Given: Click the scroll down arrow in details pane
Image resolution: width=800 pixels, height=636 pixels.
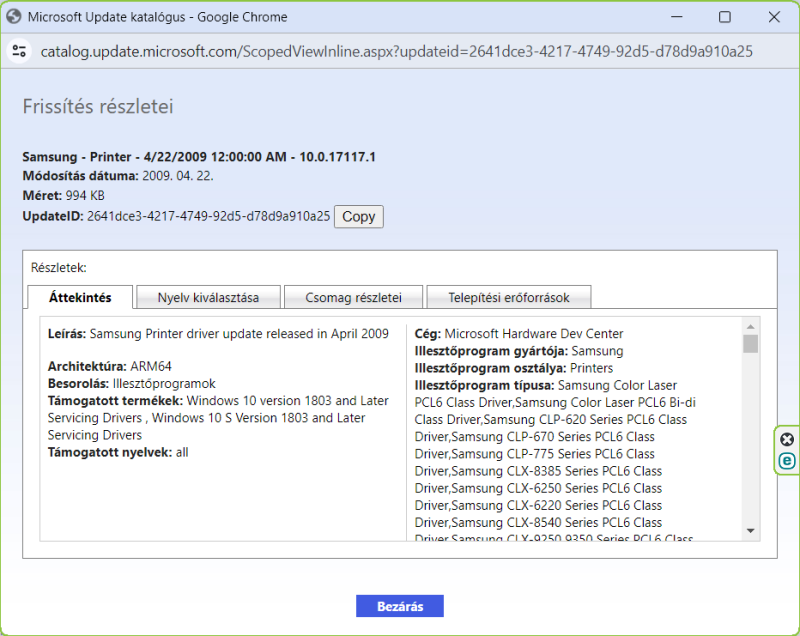Looking at the screenshot, I should pos(751,531).
